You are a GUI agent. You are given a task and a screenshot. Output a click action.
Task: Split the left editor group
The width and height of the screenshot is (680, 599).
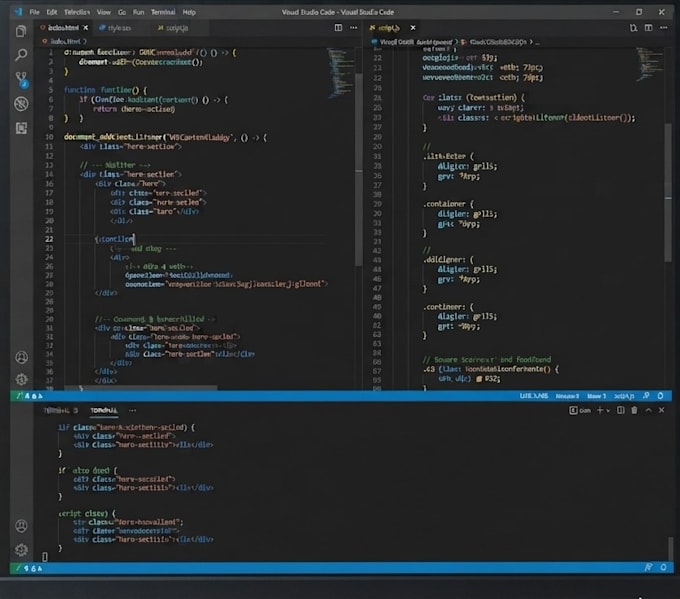point(338,28)
